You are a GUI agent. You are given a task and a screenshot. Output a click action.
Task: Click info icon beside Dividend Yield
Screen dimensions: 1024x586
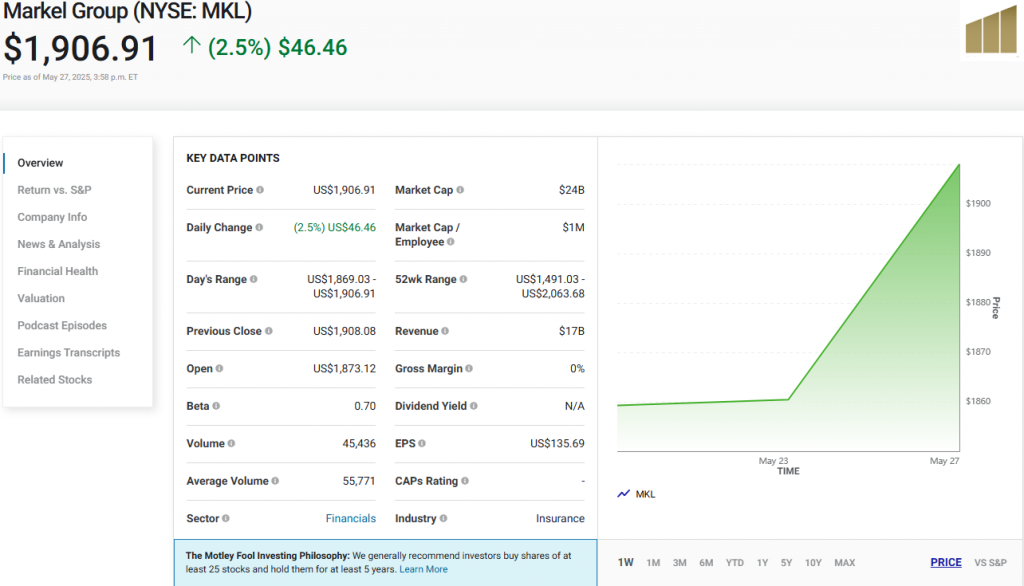pos(473,406)
